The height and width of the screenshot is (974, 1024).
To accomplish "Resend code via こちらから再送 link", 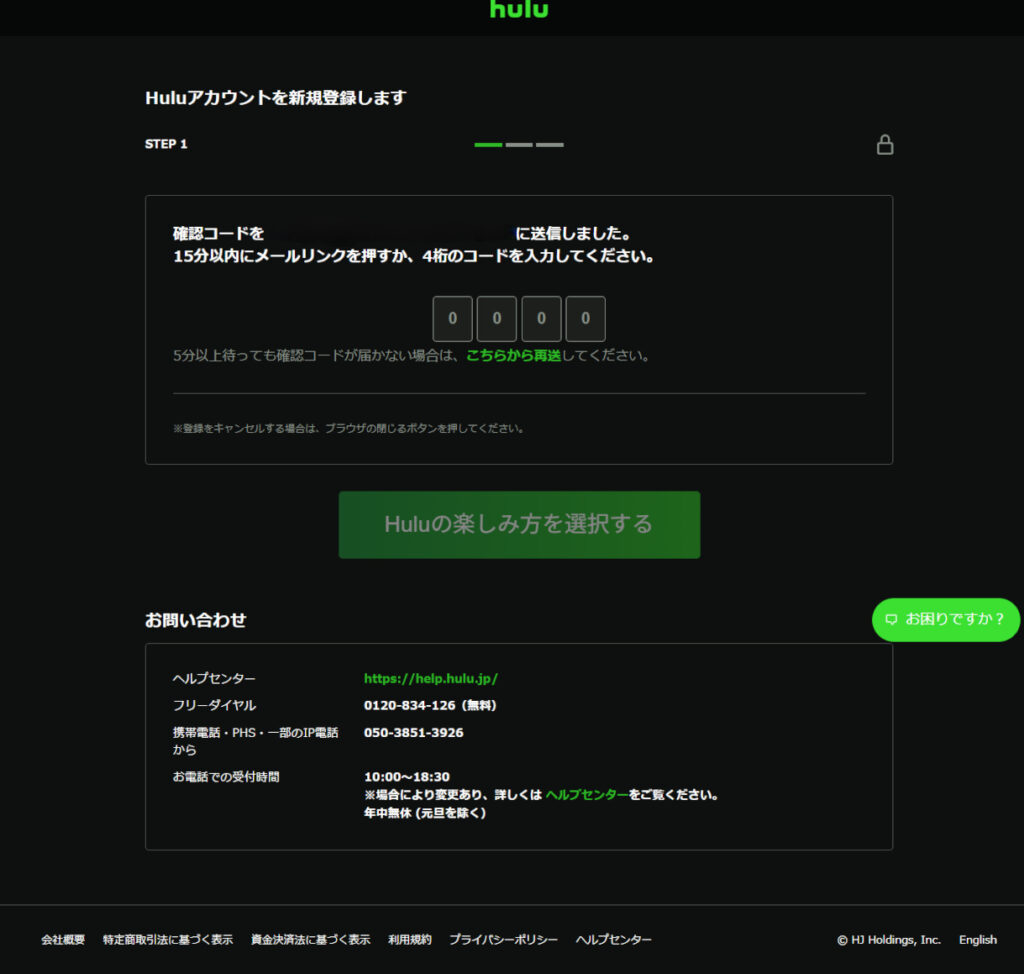I will [513, 355].
